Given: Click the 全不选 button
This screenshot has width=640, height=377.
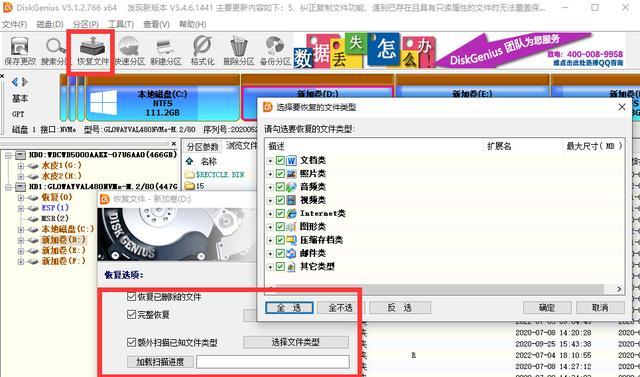Looking at the screenshot, I should point(340,308).
